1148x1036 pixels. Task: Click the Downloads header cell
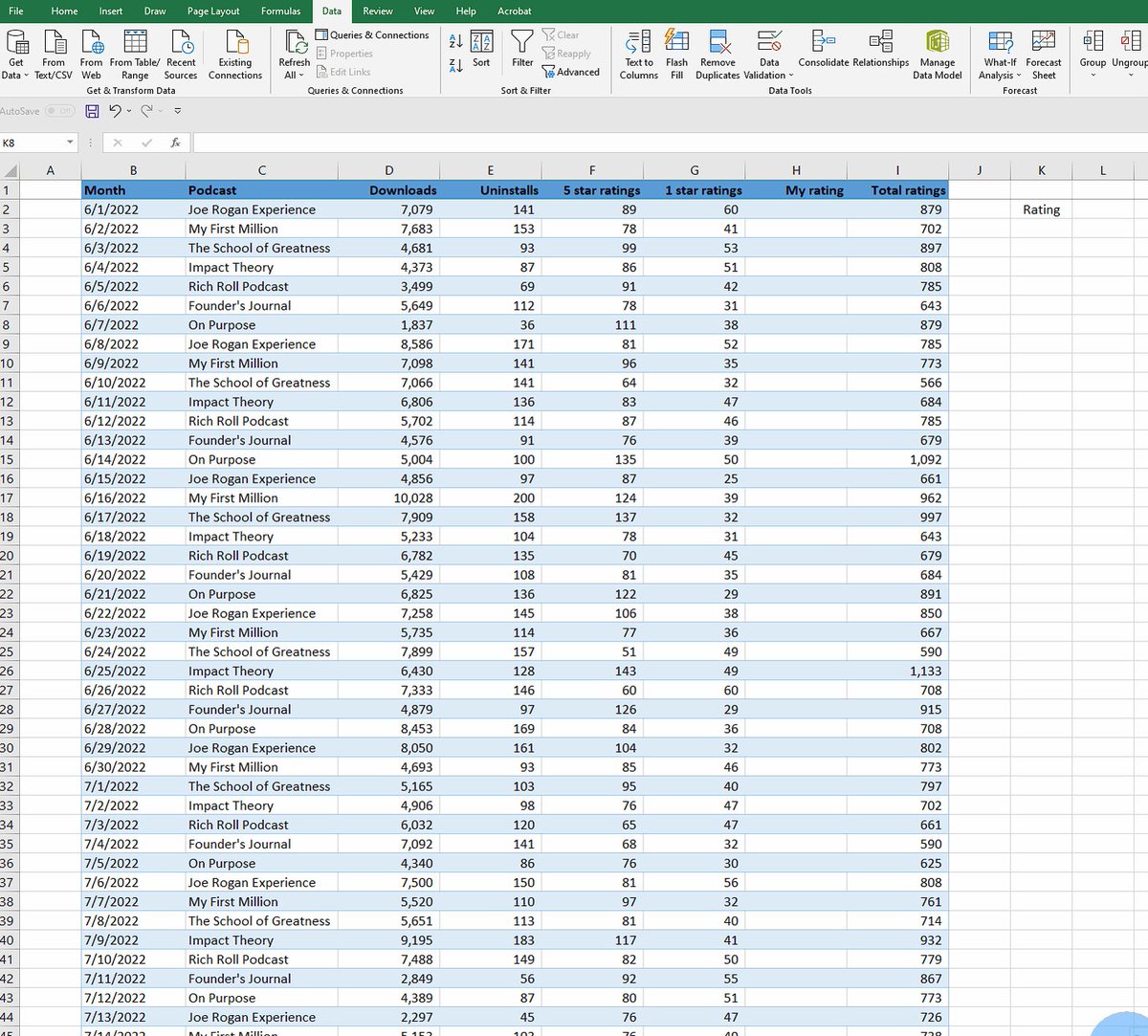tap(389, 190)
